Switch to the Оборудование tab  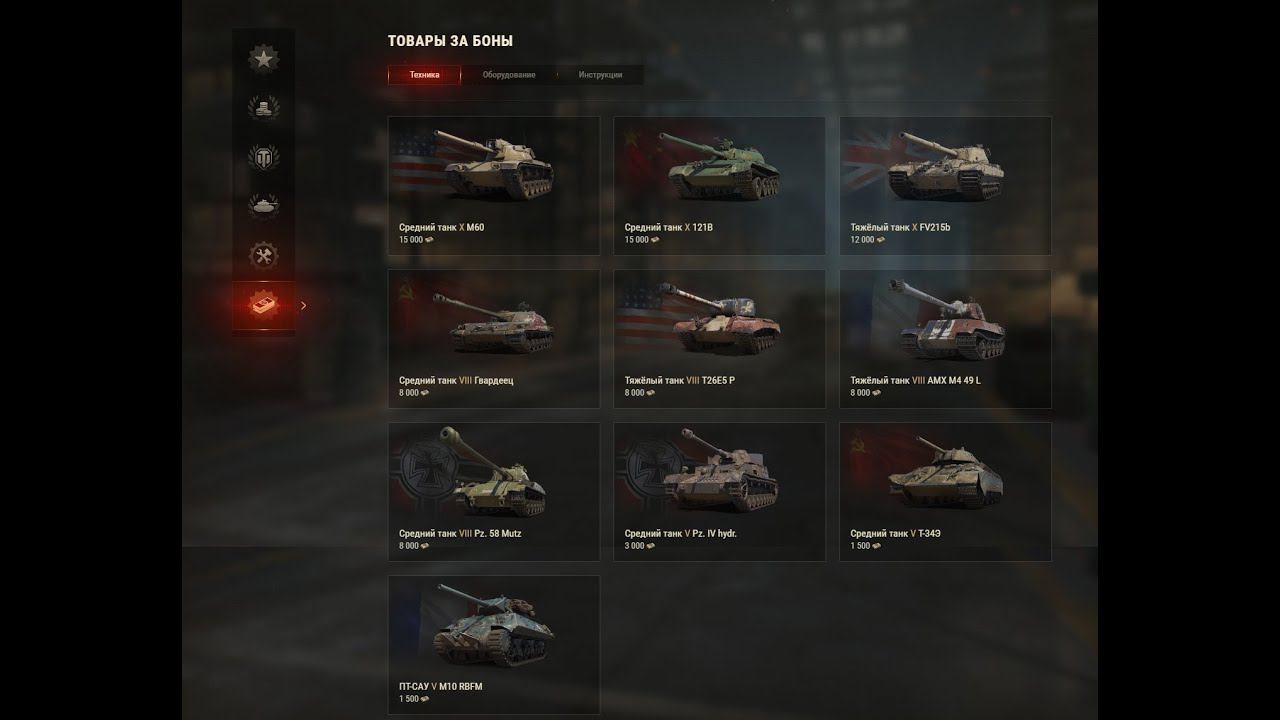[x=508, y=75]
